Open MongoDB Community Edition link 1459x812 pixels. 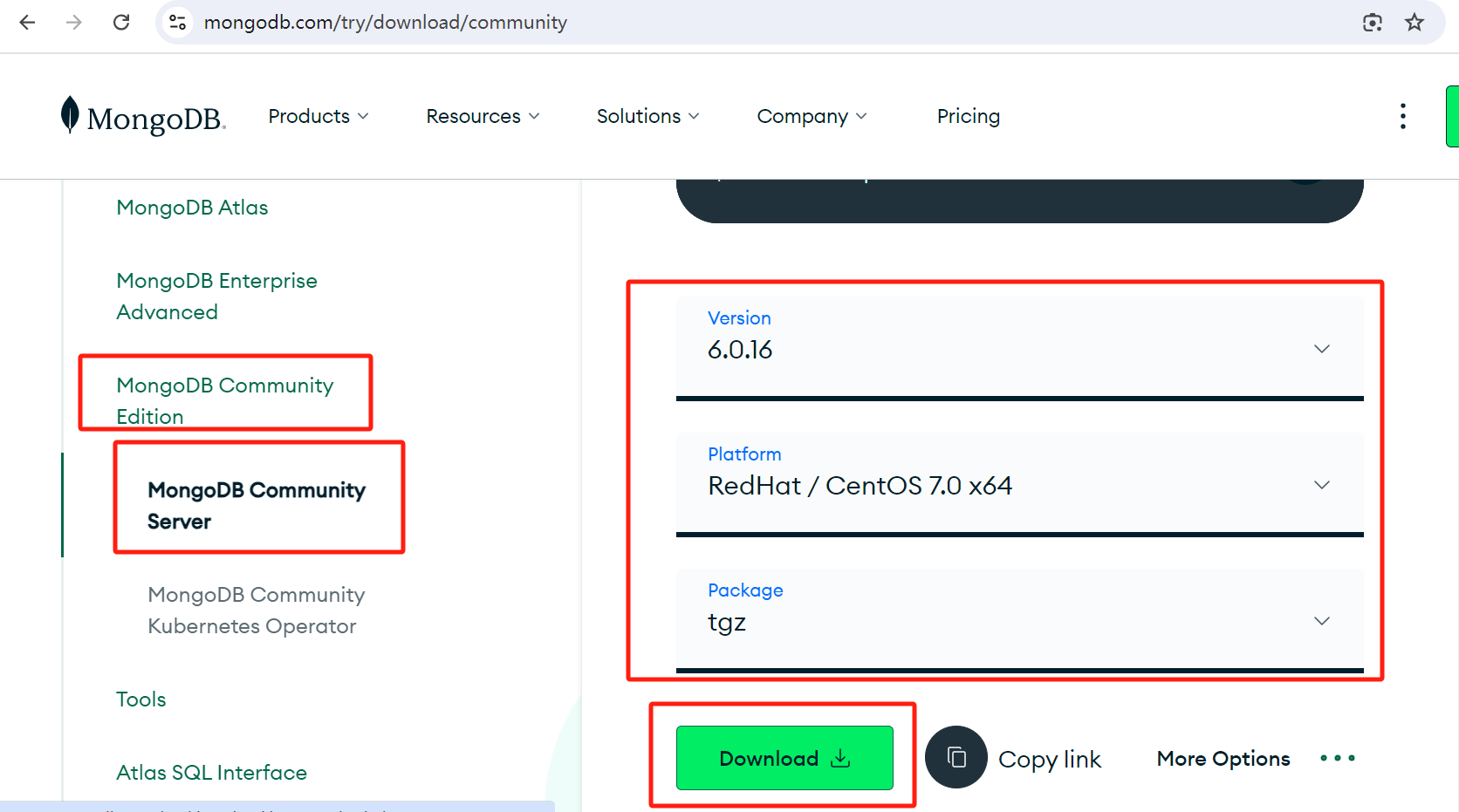pos(224,400)
